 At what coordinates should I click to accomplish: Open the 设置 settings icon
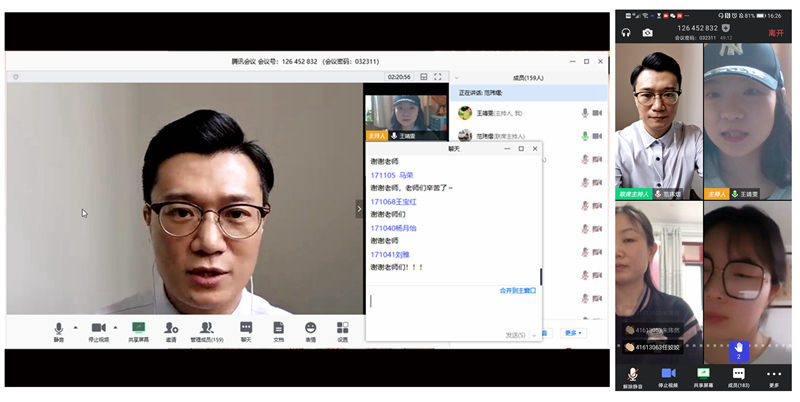343,328
